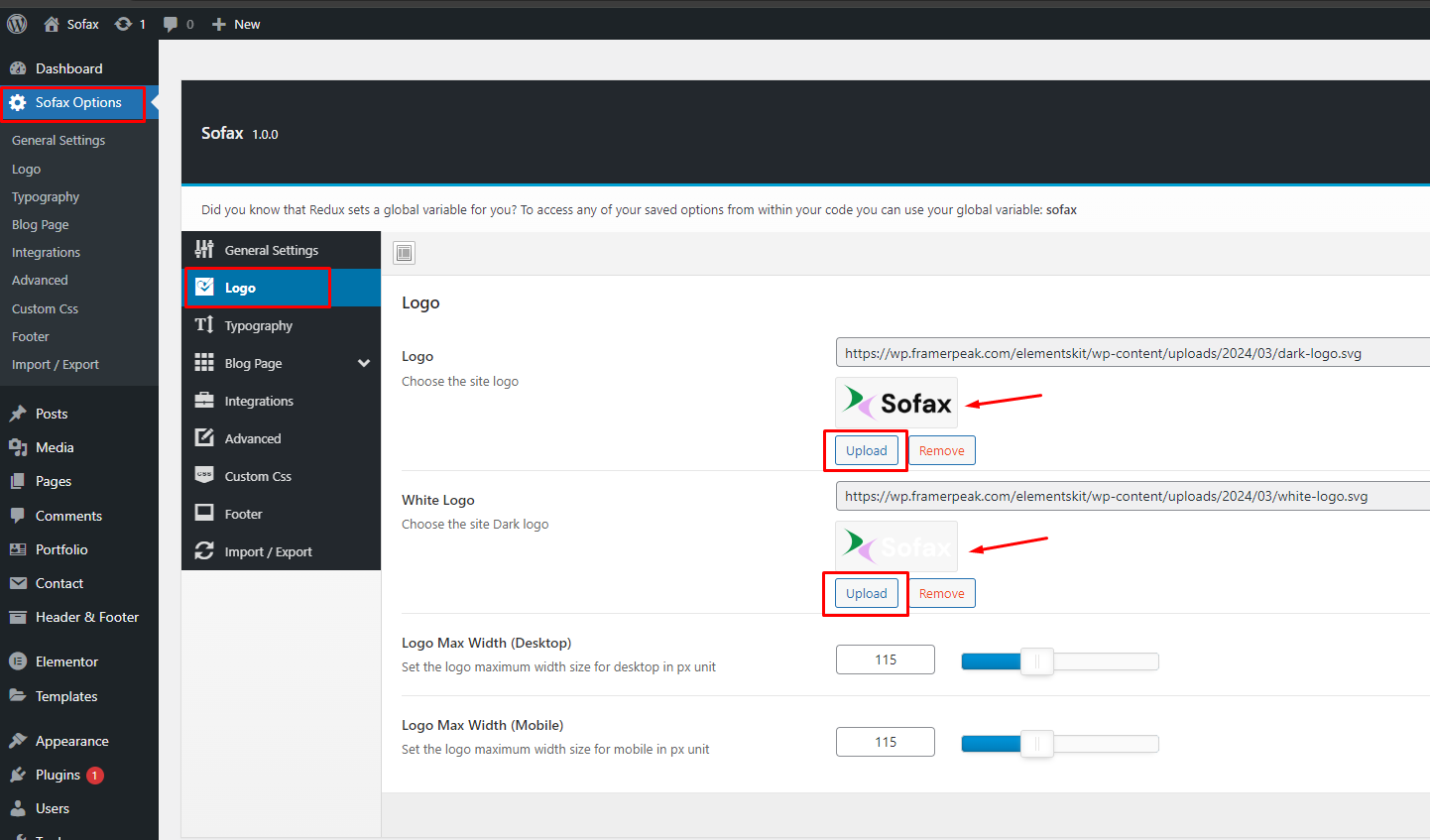The width and height of the screenshot is (1430, 840).
Task: Click the Advanced edit icon in panel
Action: coord(204,438)
